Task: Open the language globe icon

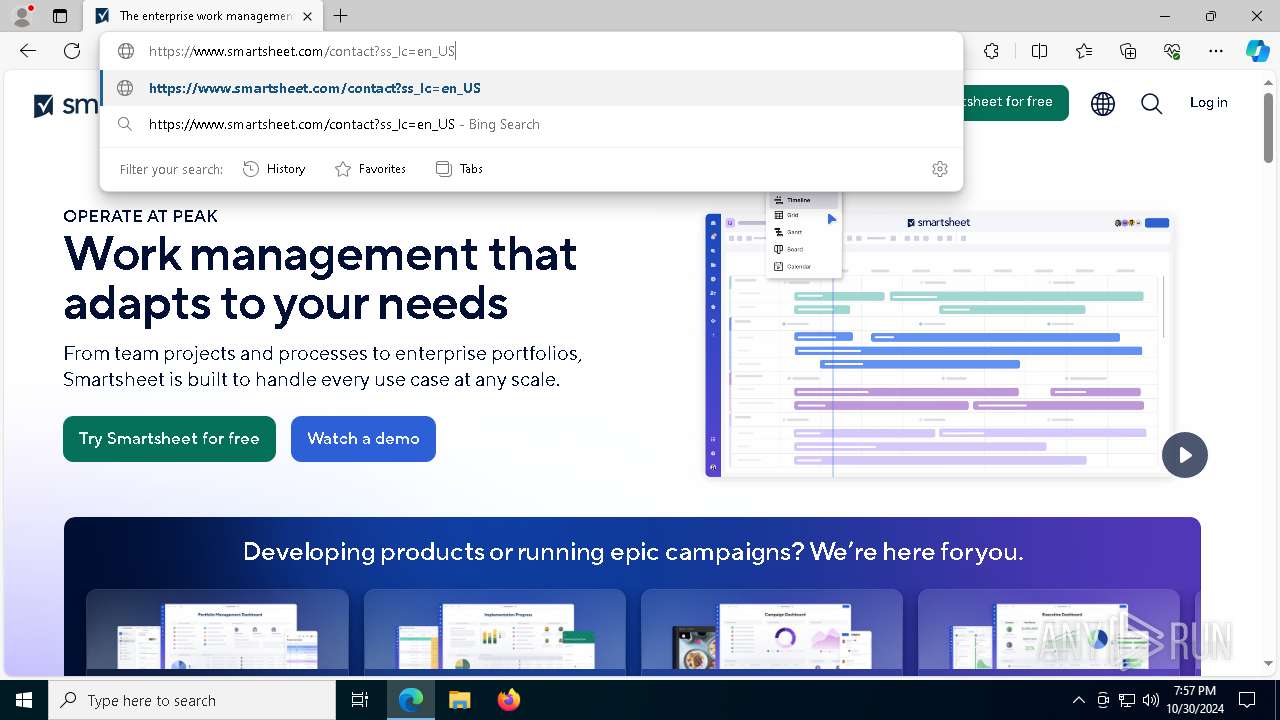Action: click(1103, 103)
